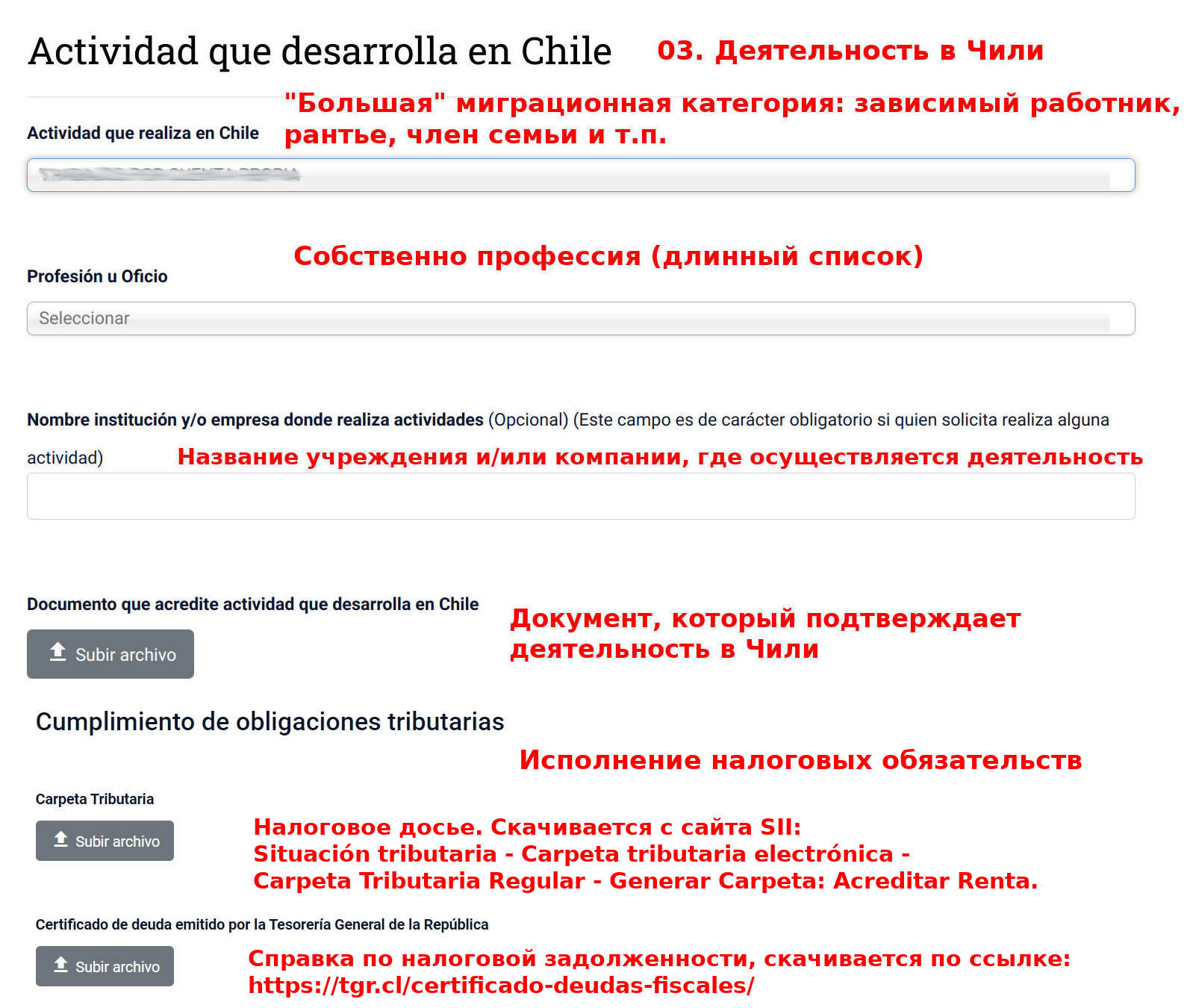Click the Cumplimiento de obligaciones tributarias heading
1190x1008 pixels.
tap(270, 722)
